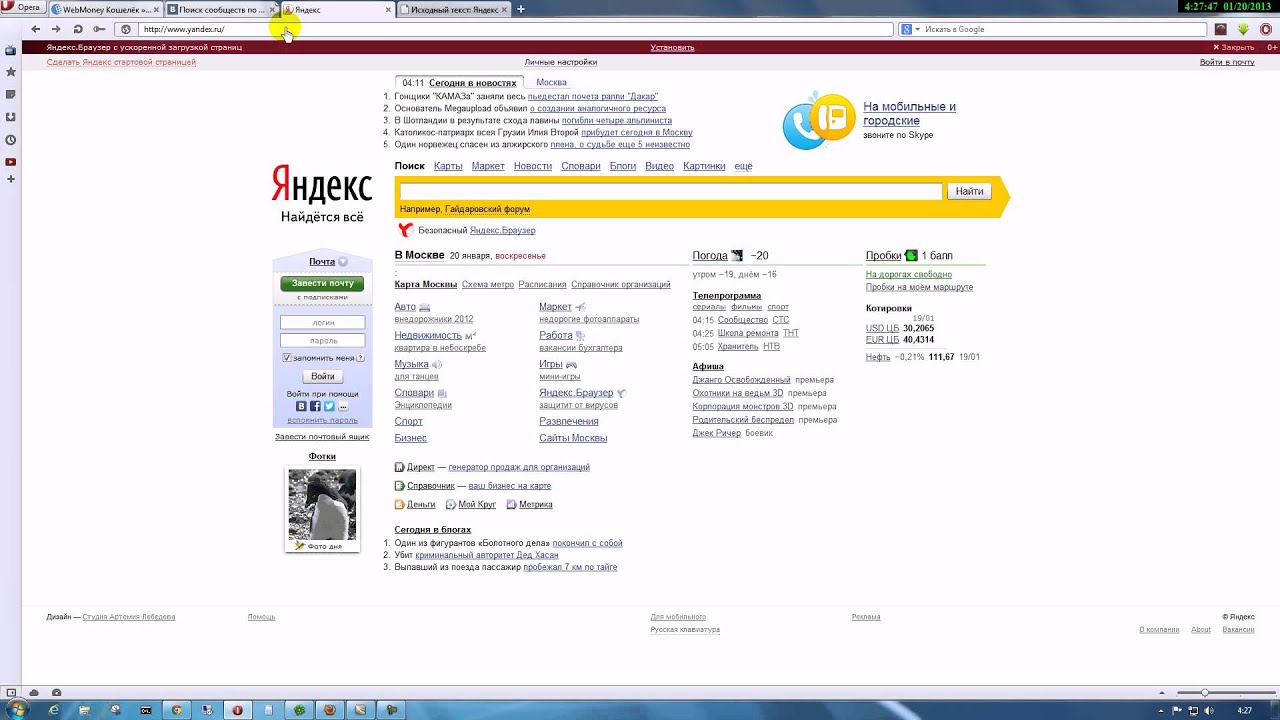Open the Windows Start button

point(17,709)
